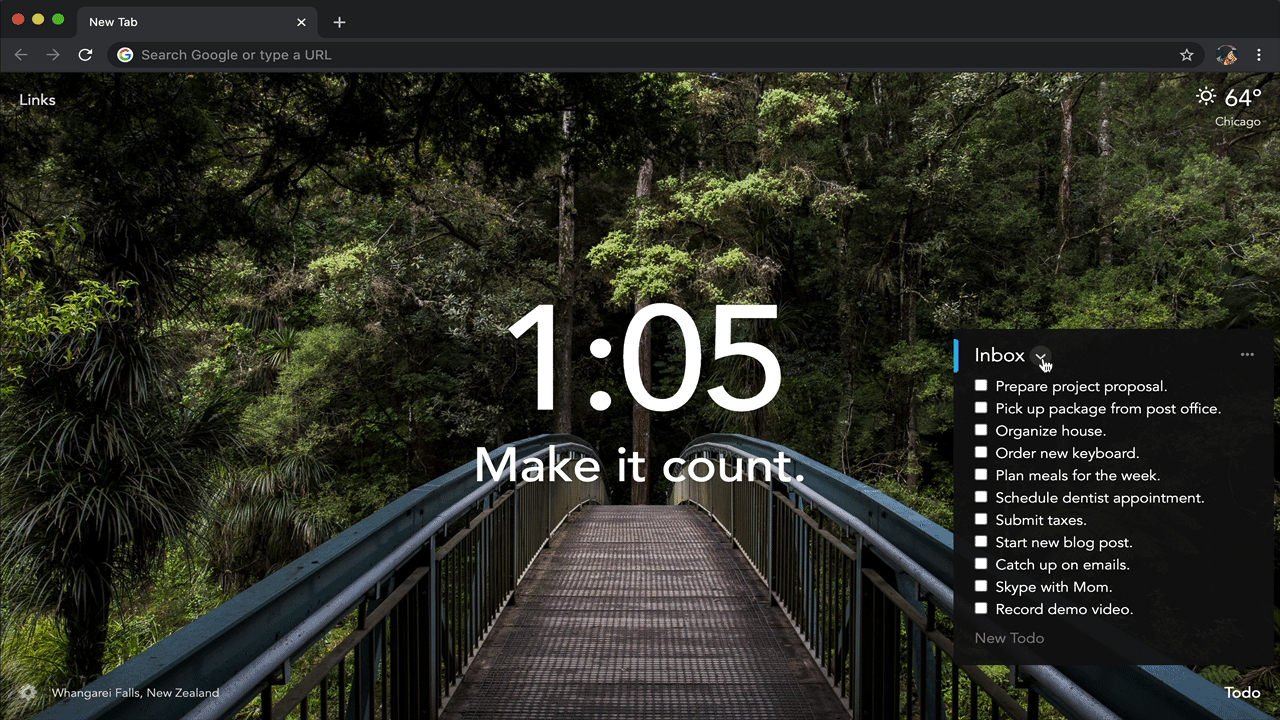Open Momentum settings gear icon
Viewport: 1280px width, 720px height.
tap(28, 692)
